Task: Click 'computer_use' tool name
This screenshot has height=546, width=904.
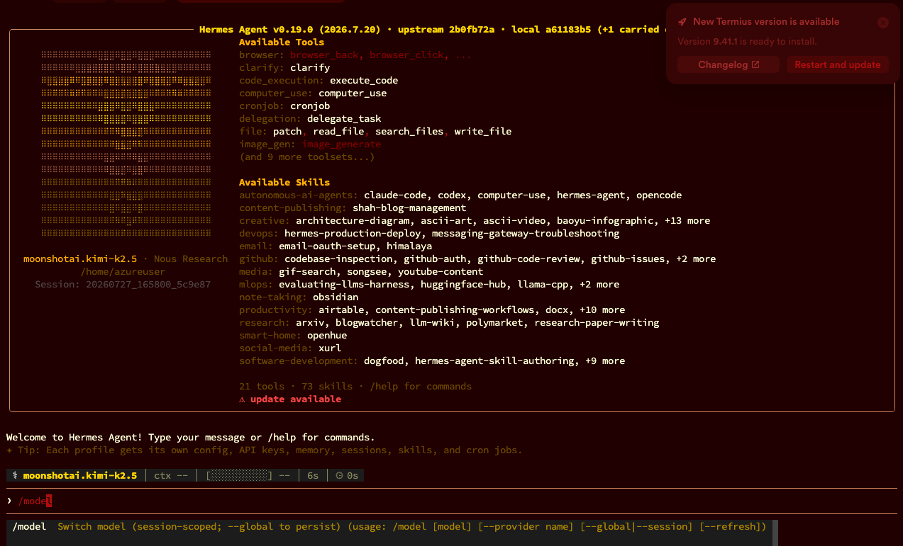Action: [x=352, y=93]
